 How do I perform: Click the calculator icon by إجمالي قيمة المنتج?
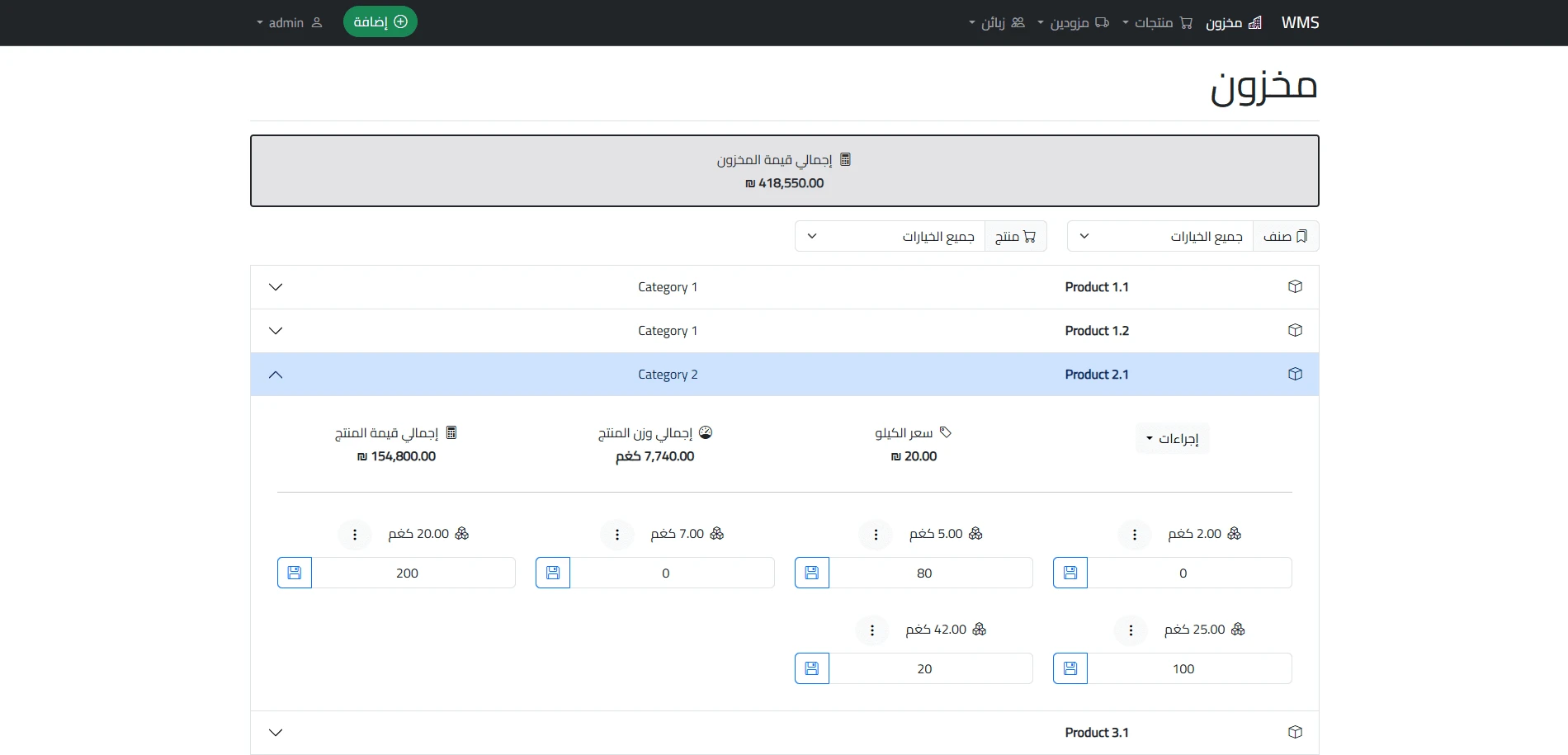tap(451, 432)
